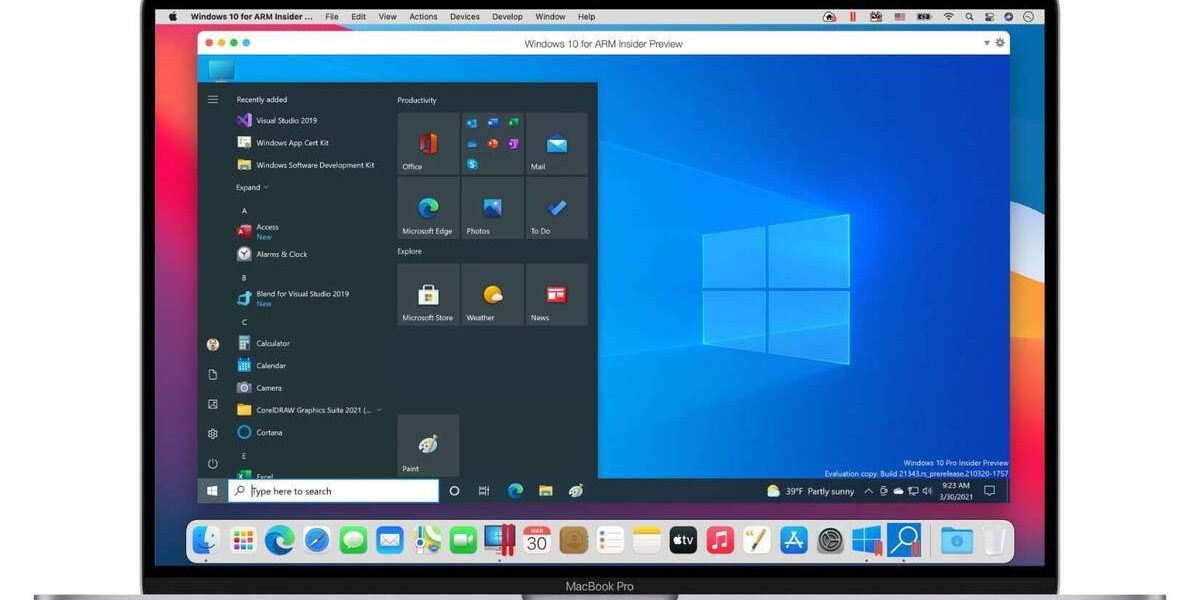Screen dimensions: 1200x600
Task: Toggle the Start menu hamburger navigation
Action: click(x=213, y=99)
